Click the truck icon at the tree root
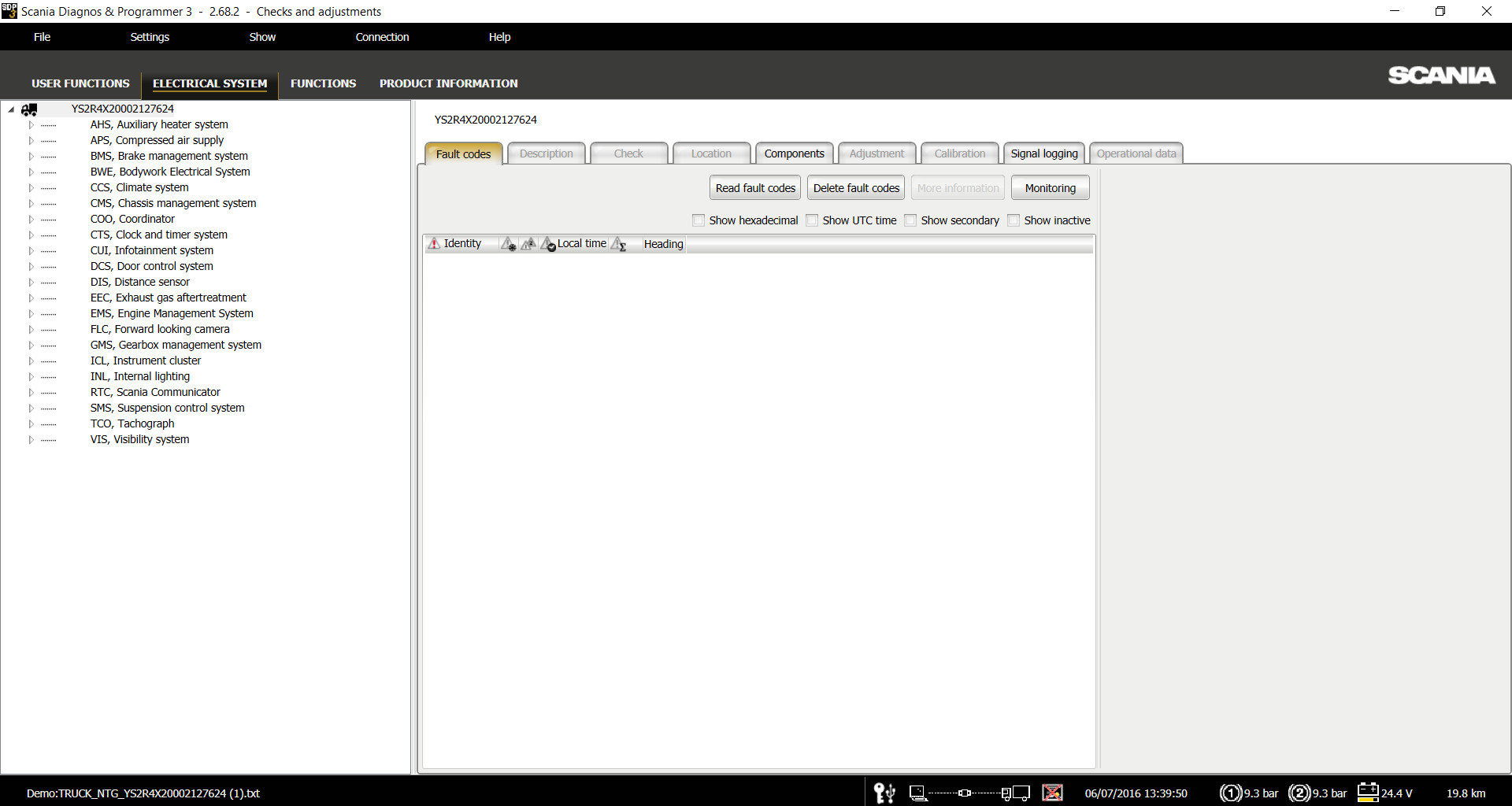This screenshot has height=806, width=1512. 30,109
